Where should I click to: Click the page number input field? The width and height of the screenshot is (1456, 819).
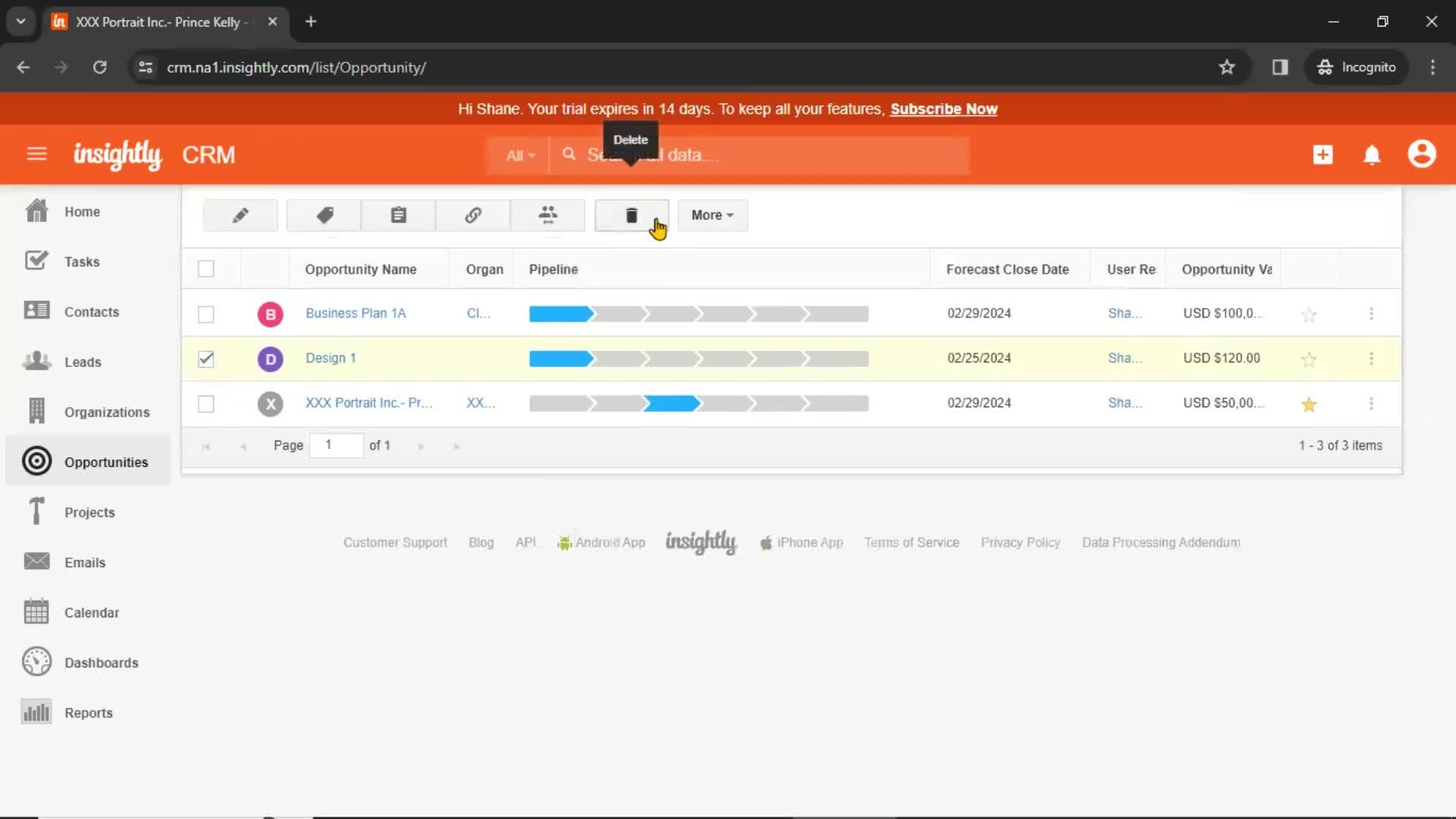pos(335,444)
